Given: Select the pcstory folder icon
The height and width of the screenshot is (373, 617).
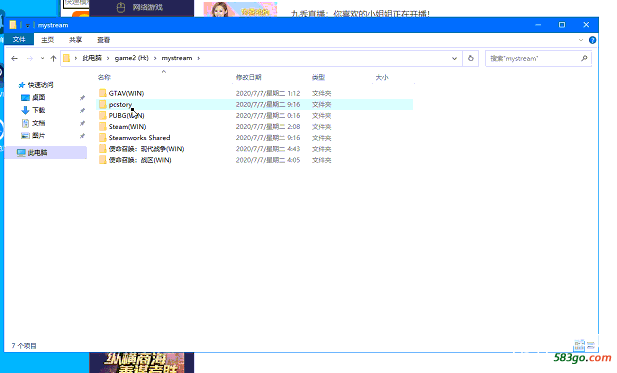Looking at the screenshot, I should (103, 104).
